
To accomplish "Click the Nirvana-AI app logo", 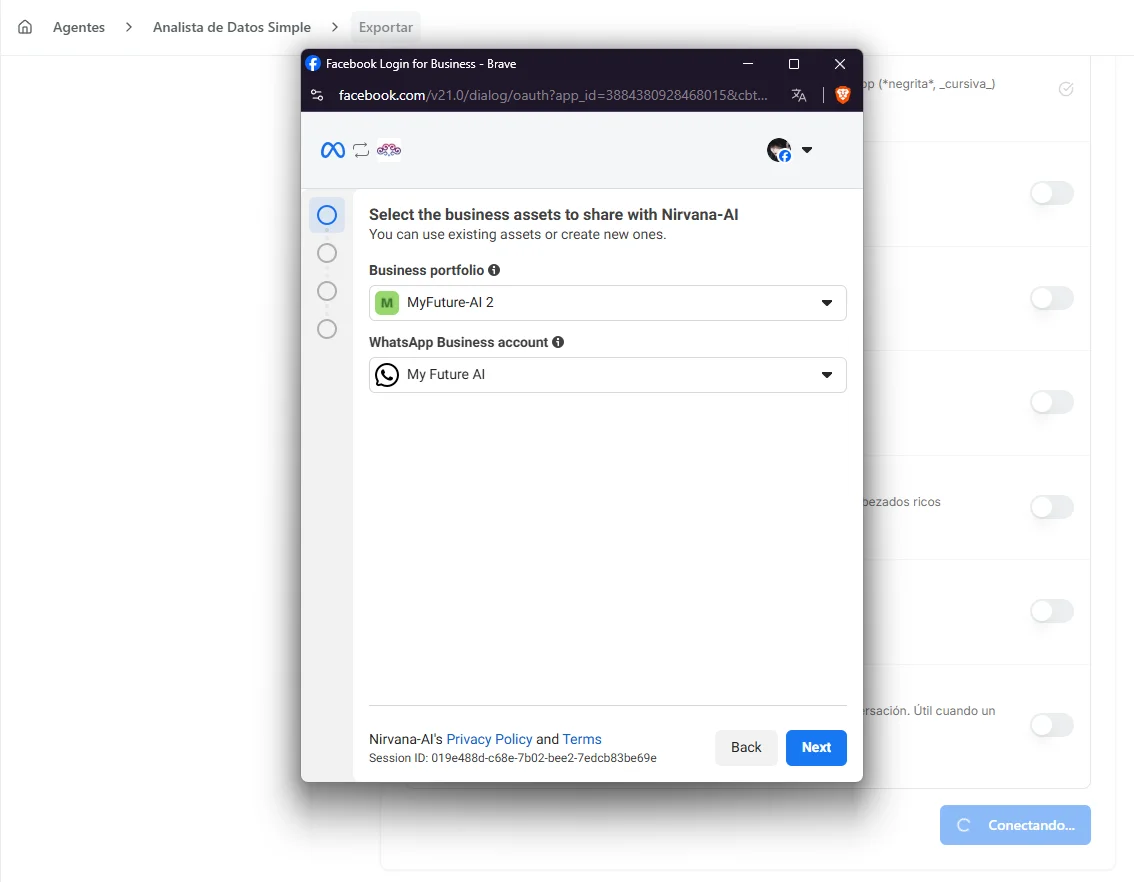I will 389,150.
